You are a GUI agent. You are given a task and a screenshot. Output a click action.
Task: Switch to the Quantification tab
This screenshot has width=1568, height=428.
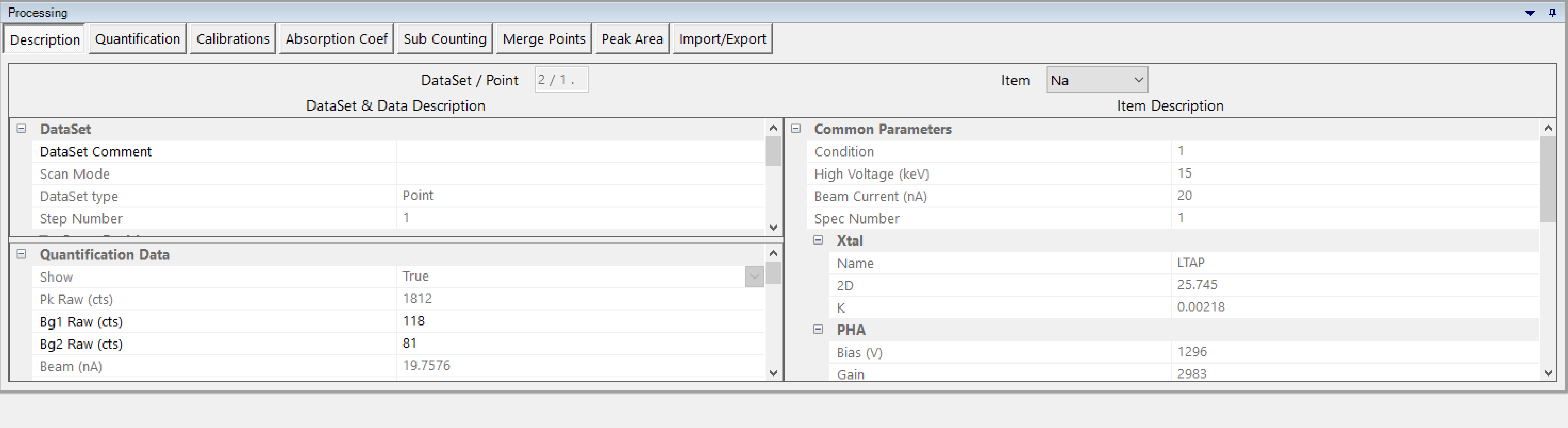pyautogui.click(x=138, y=39)
